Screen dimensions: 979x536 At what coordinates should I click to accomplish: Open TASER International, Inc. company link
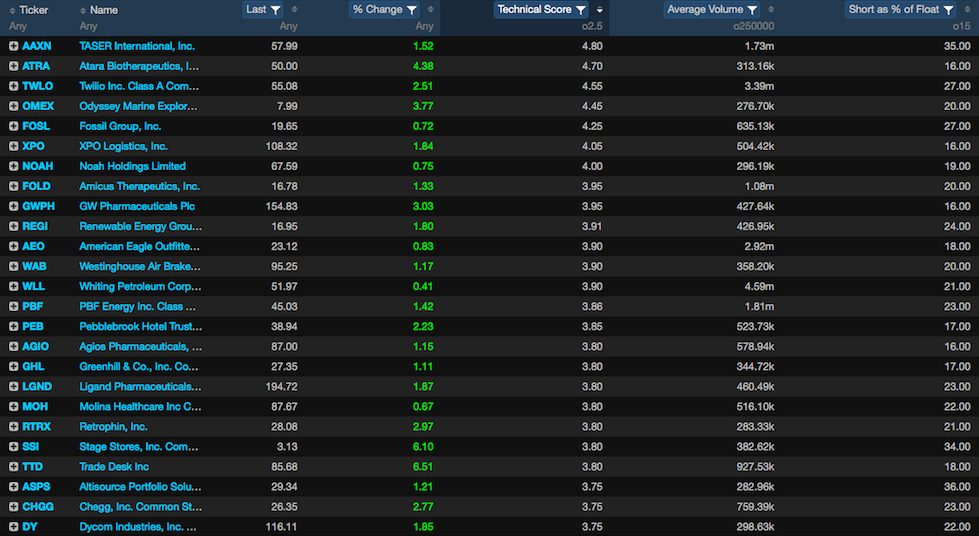[137, 46]
